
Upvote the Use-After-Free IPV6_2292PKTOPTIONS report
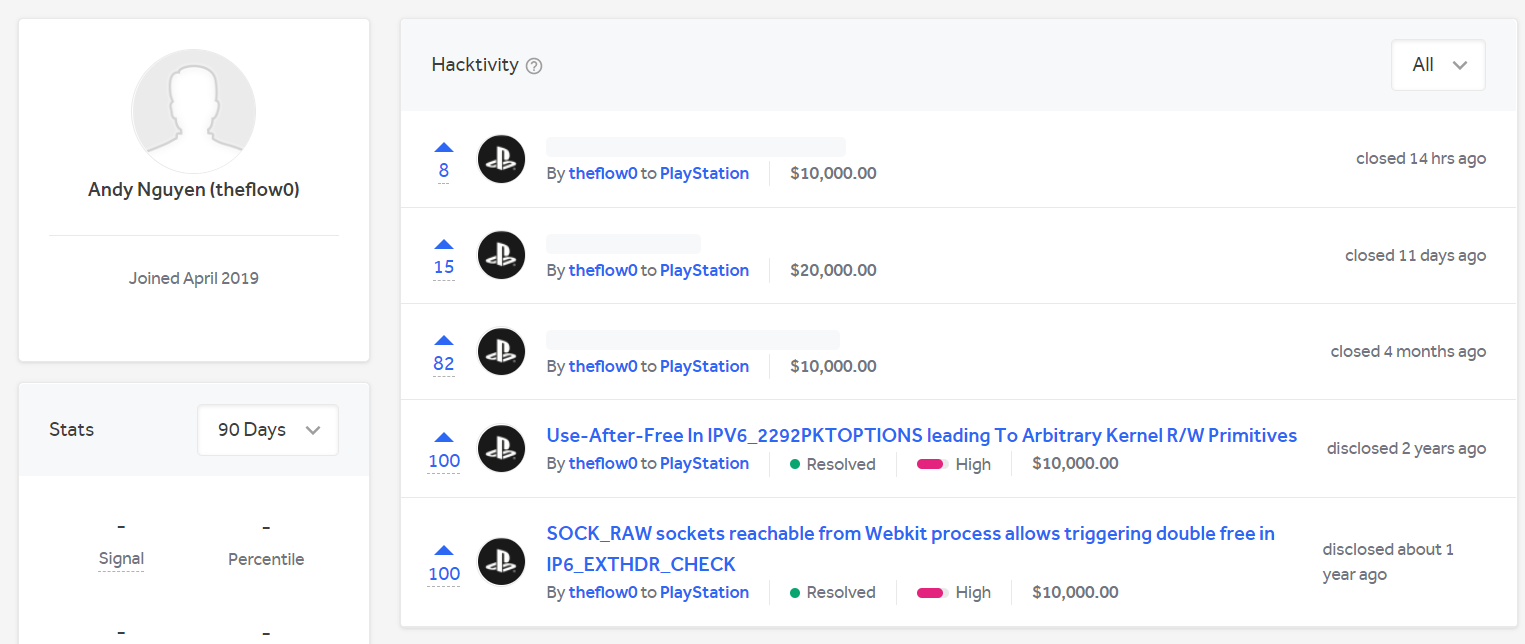(444, 437)
